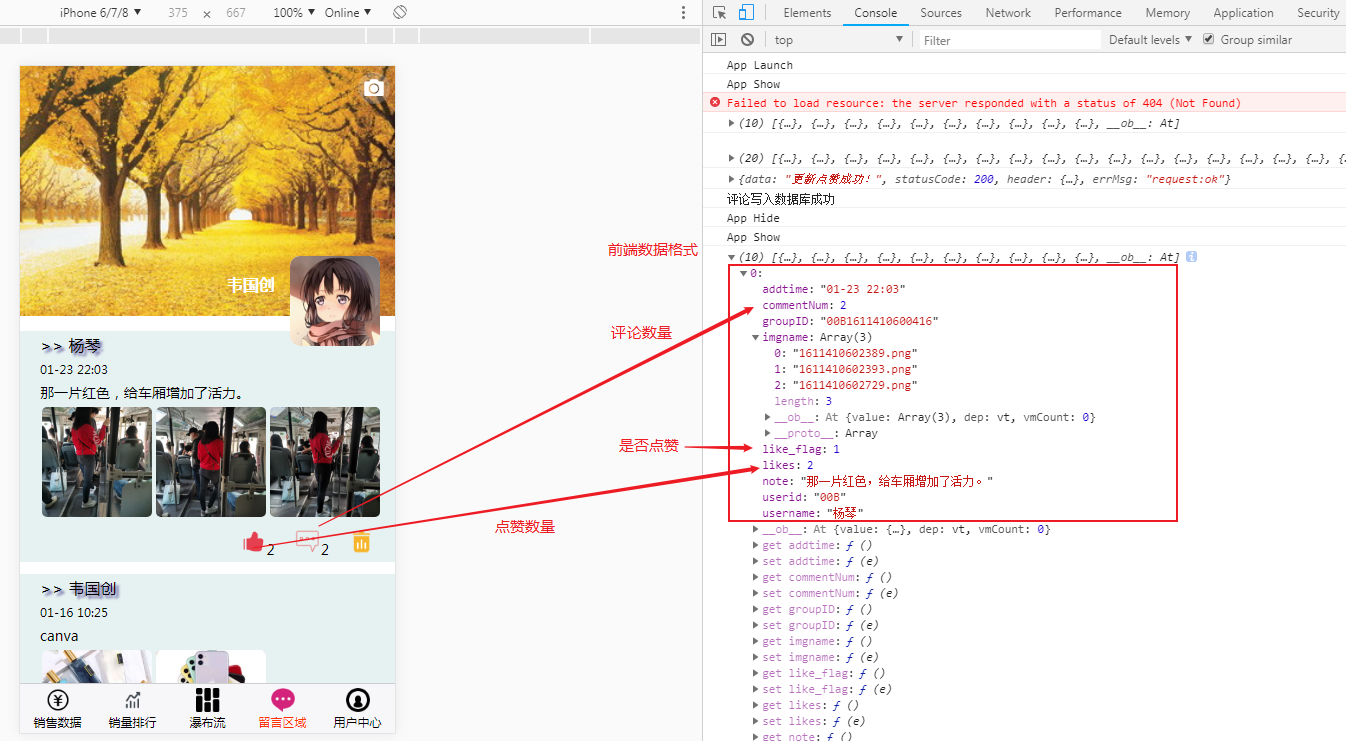This screenshot has height=741, width=1346.
Task: Open the Default levels dropdown
Action: click(1147, 39)
